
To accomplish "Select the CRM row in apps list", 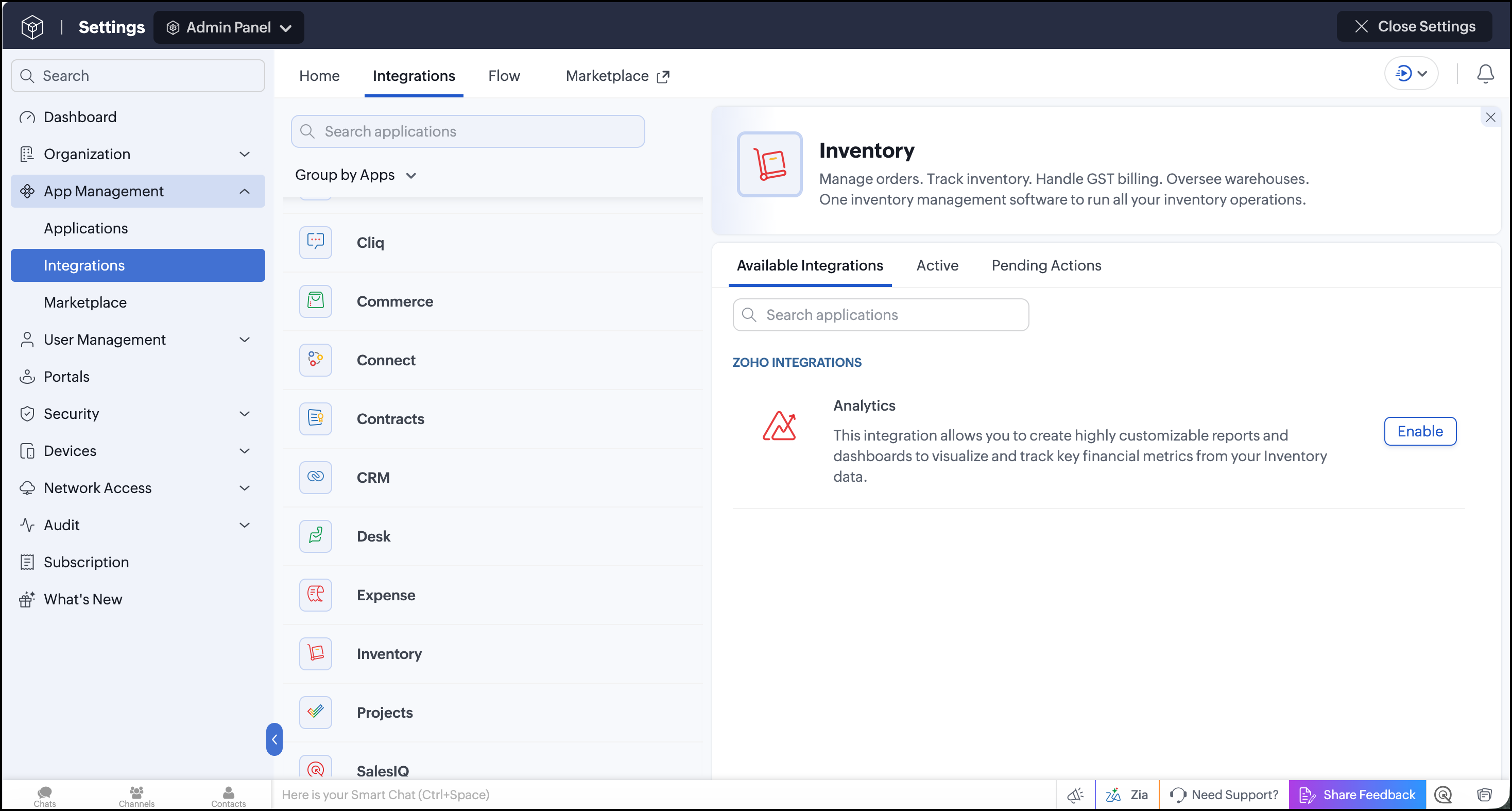I will (x=493, y=478).
